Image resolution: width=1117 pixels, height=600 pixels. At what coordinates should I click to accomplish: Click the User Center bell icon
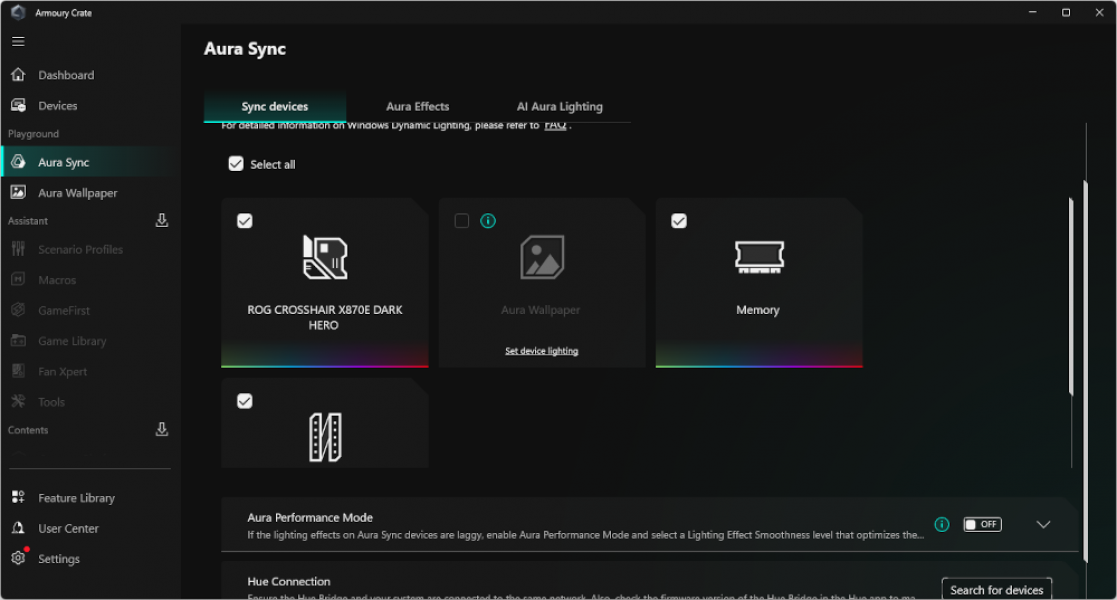(18, 528)
